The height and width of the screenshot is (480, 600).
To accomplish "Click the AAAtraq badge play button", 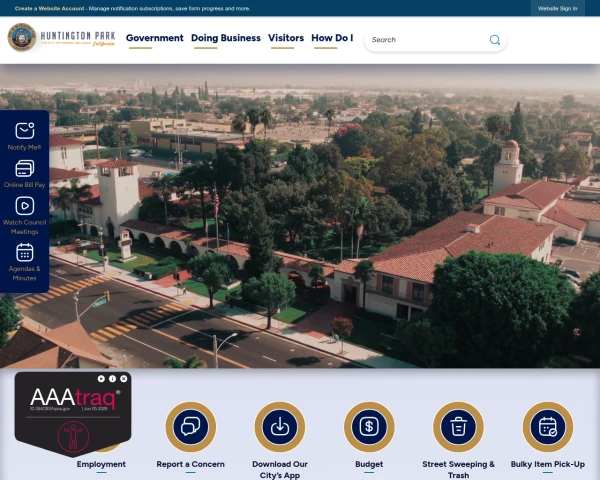I will pos(101,379).
